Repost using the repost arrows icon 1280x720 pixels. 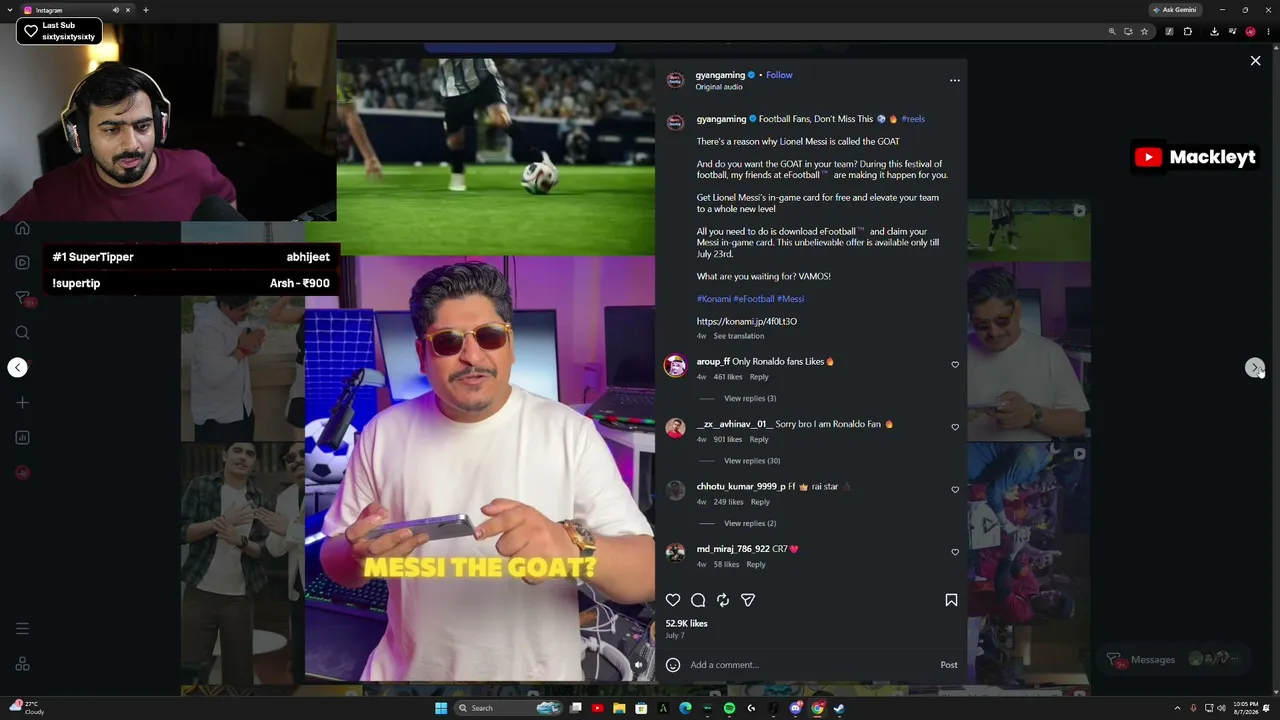(723, 600)
